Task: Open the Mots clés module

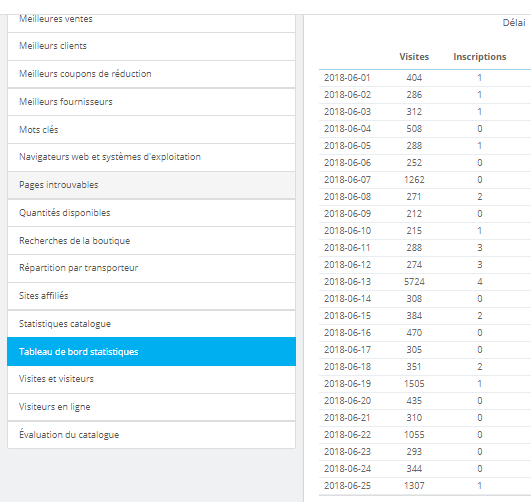Action: [x=151, y=130]
